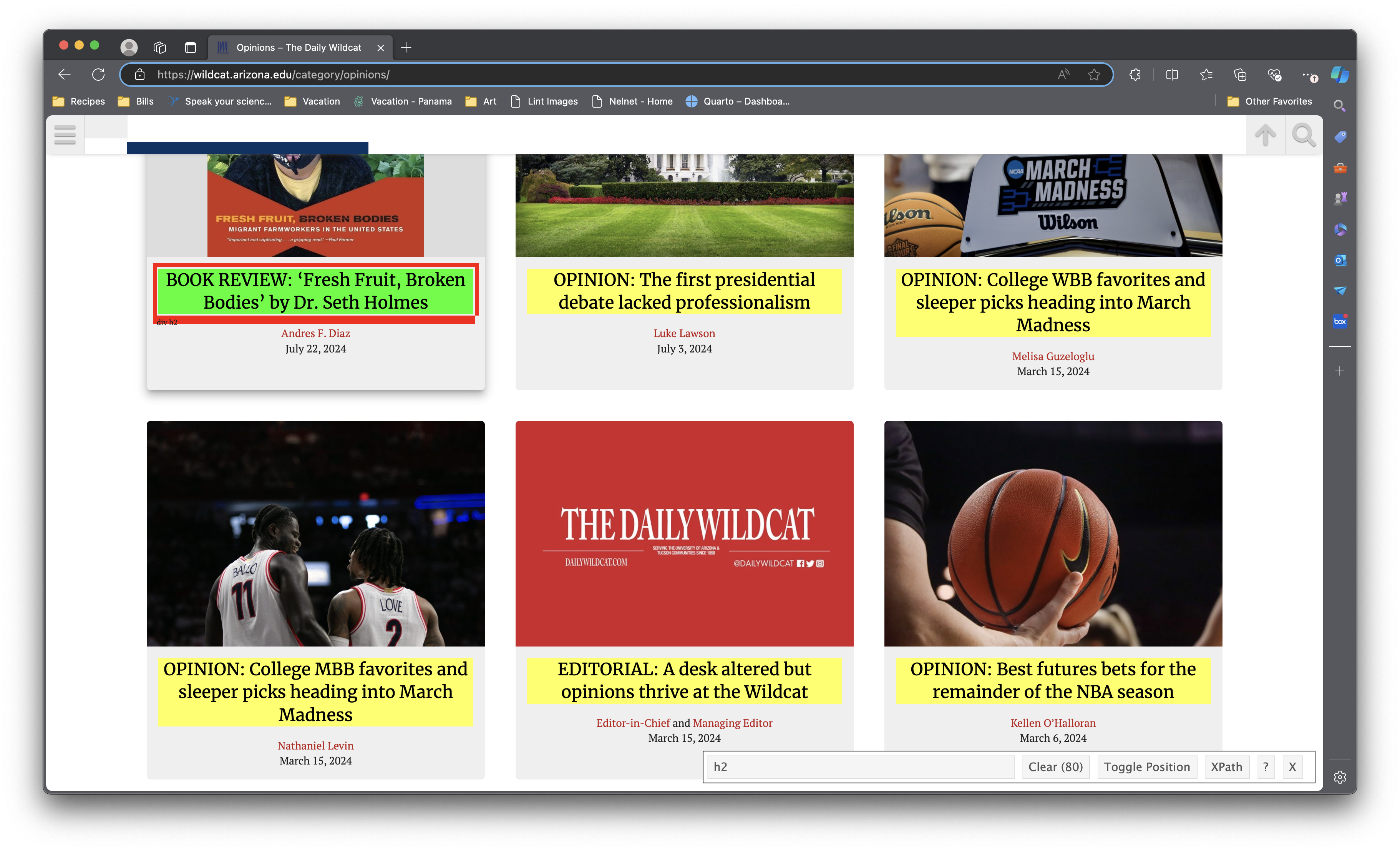This screenshot has width=1400, height=851.
Task: Select the Opinions – The Daily Wildcat tab
Action: 298,47
